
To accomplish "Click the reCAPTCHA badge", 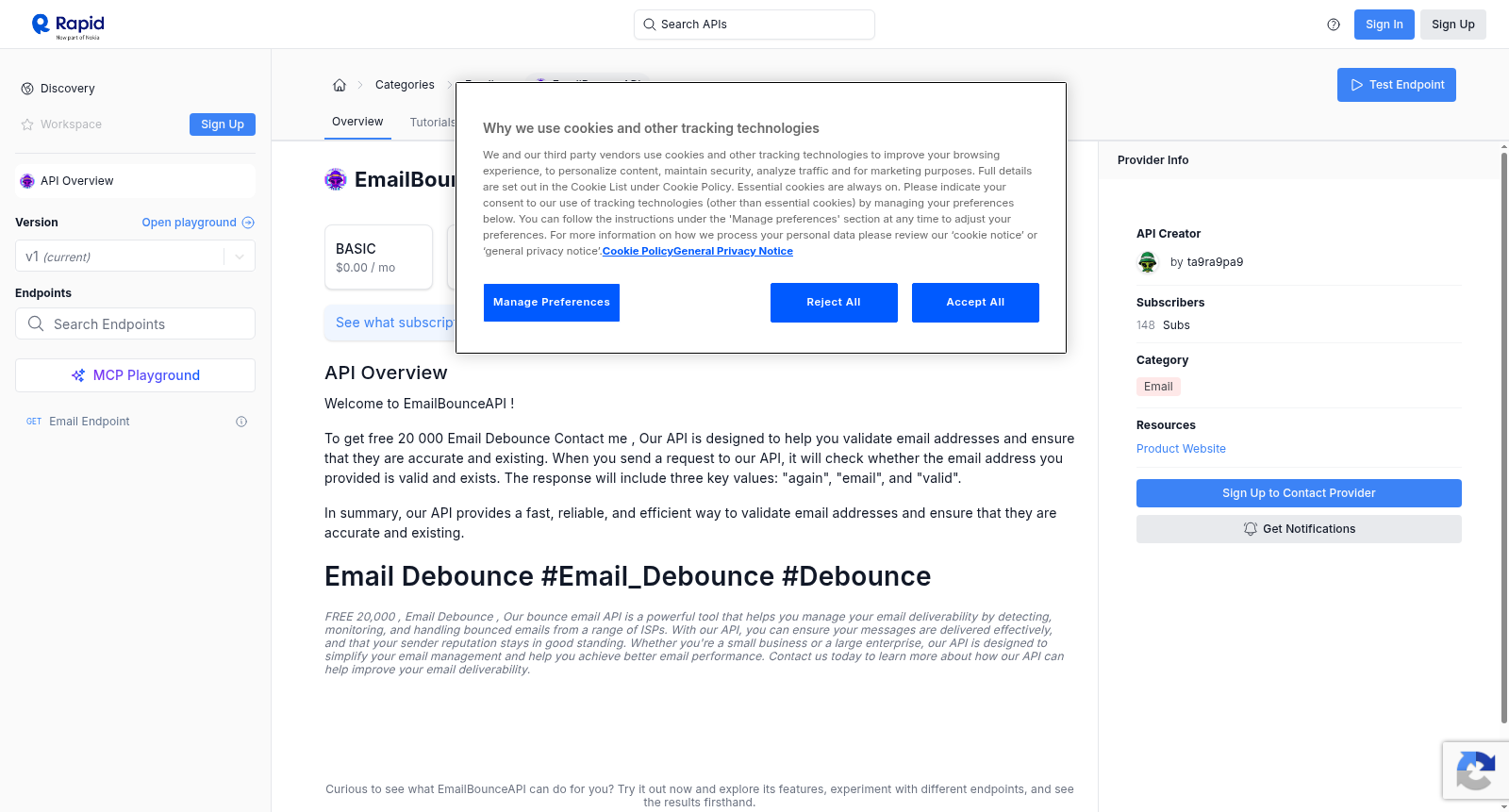I will coord(1475,771).
